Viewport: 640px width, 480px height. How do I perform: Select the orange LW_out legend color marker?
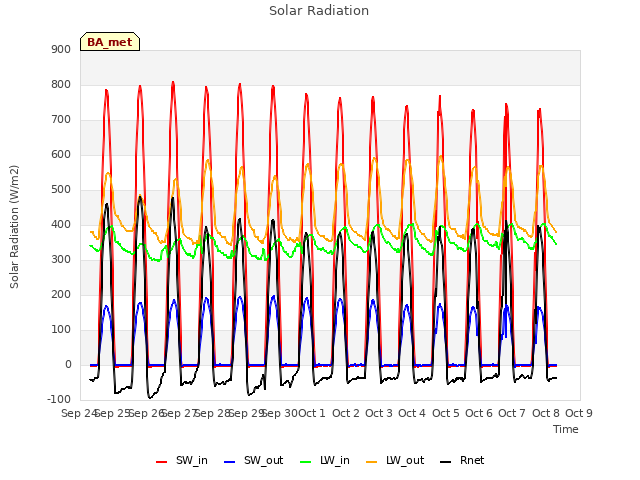(x=372, y=462)
